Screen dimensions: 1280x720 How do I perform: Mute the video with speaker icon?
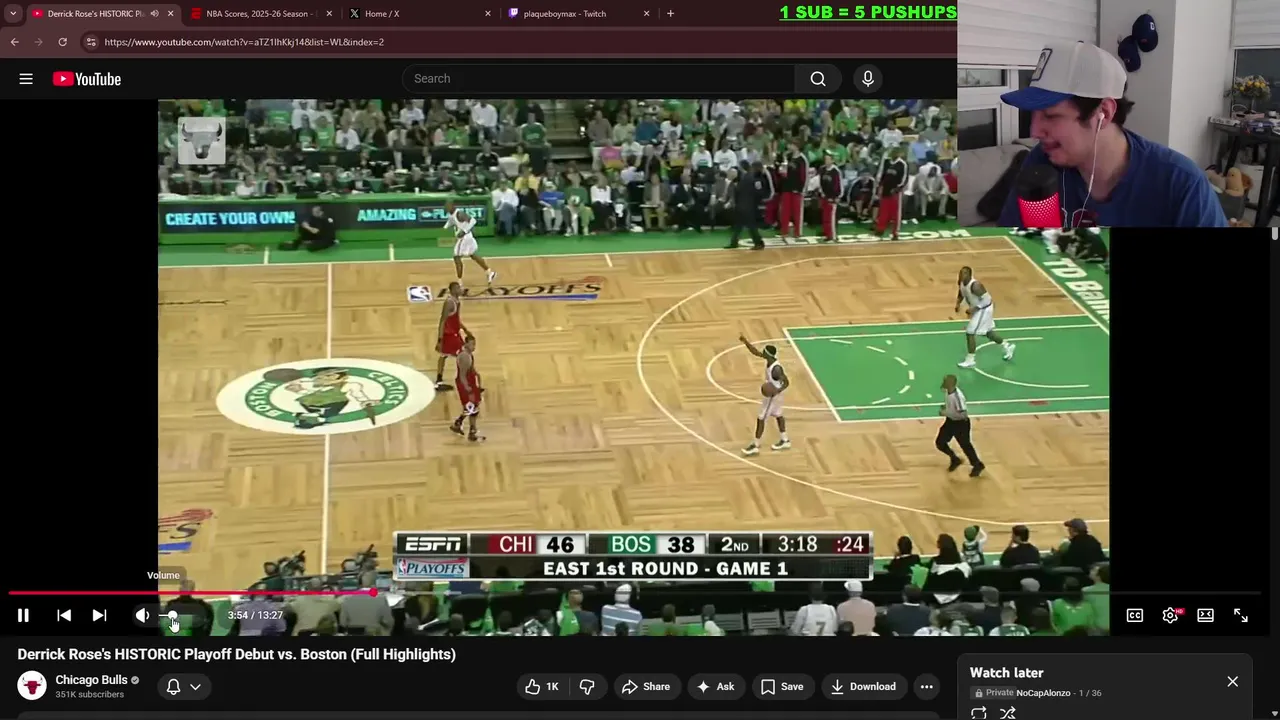click(142, 615)
